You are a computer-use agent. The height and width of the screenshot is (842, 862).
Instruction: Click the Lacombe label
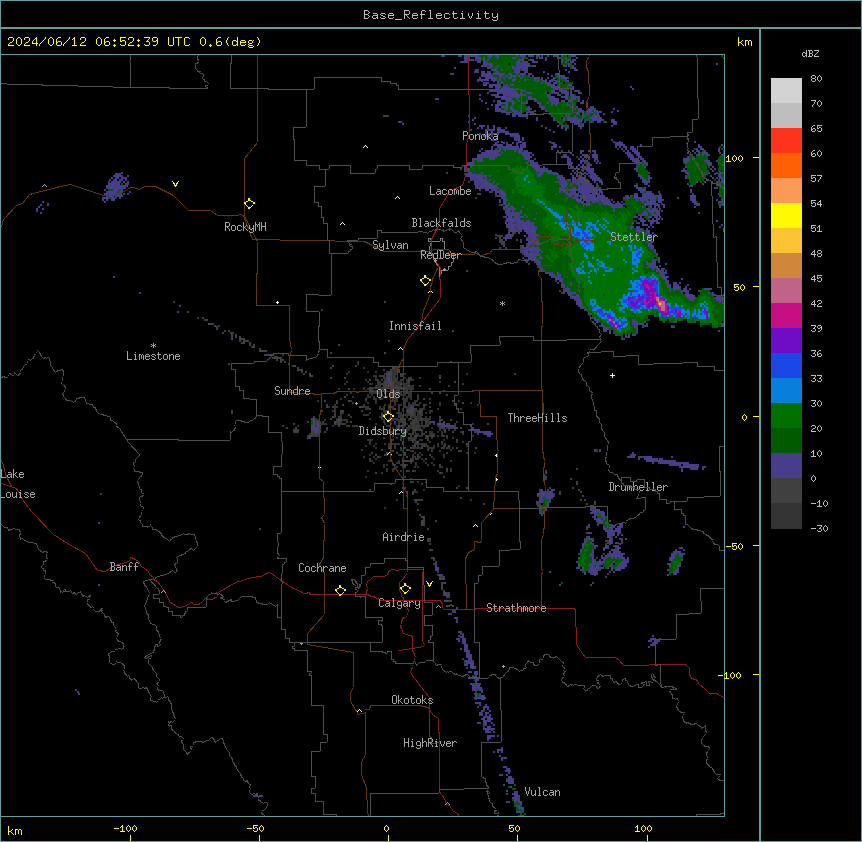click(x=450, y=191)
